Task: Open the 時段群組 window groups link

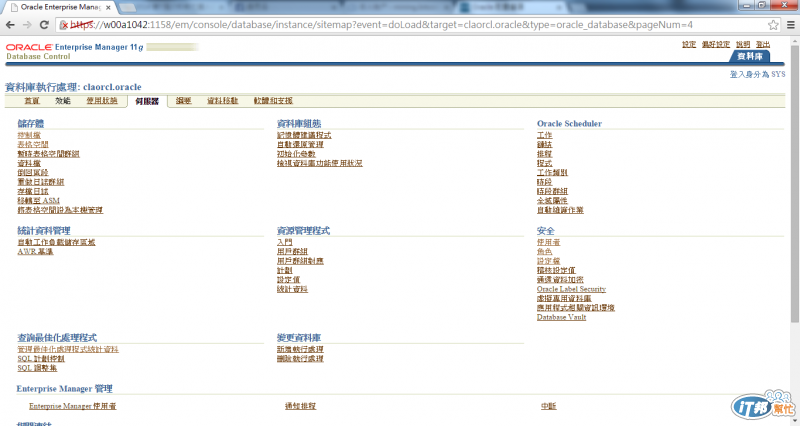Action: point(552,191)
